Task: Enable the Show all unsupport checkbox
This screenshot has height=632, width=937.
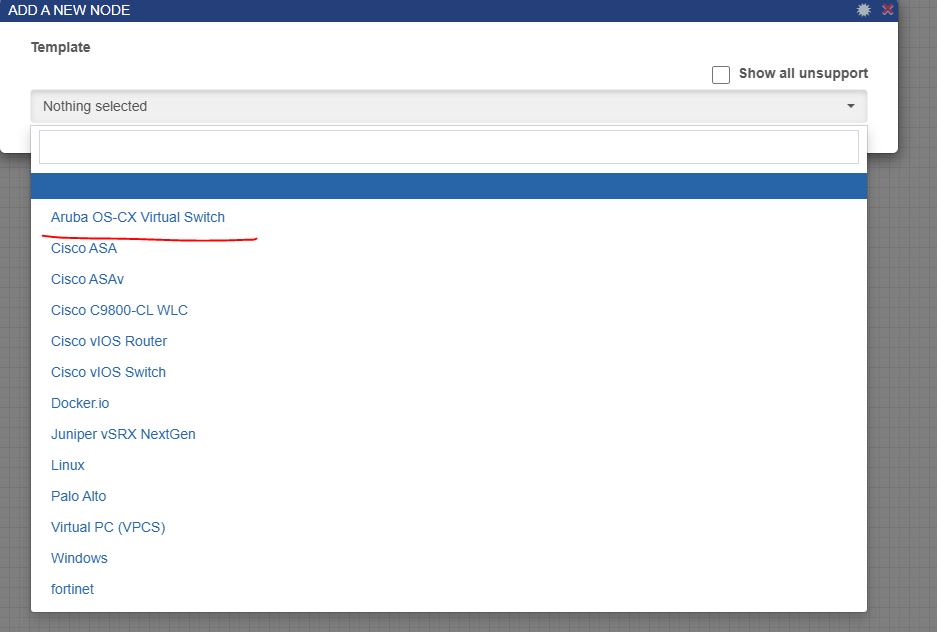Action: (721, 75)
